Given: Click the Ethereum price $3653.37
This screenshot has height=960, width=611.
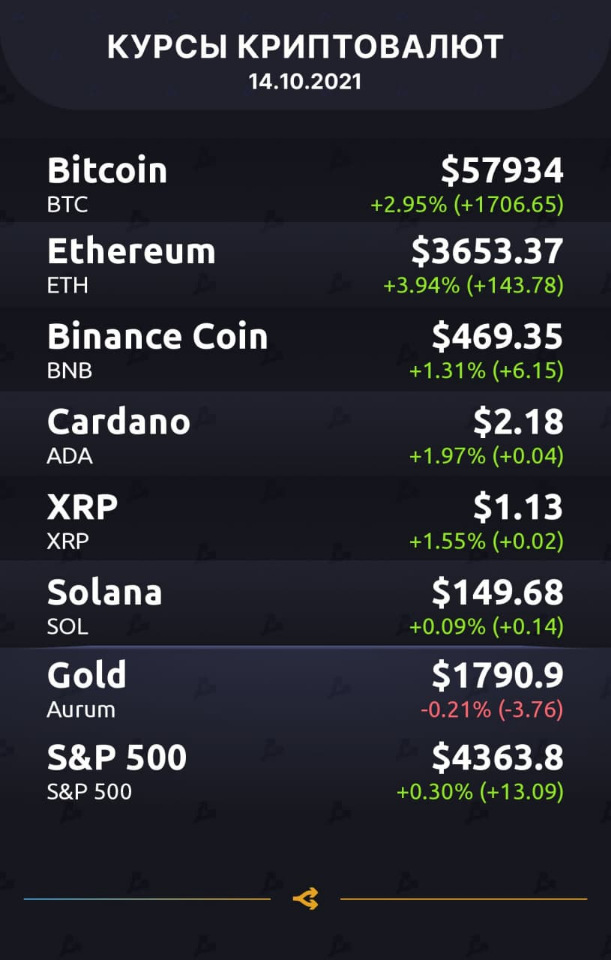Looking at the screenshot, I should coord(487,252).
